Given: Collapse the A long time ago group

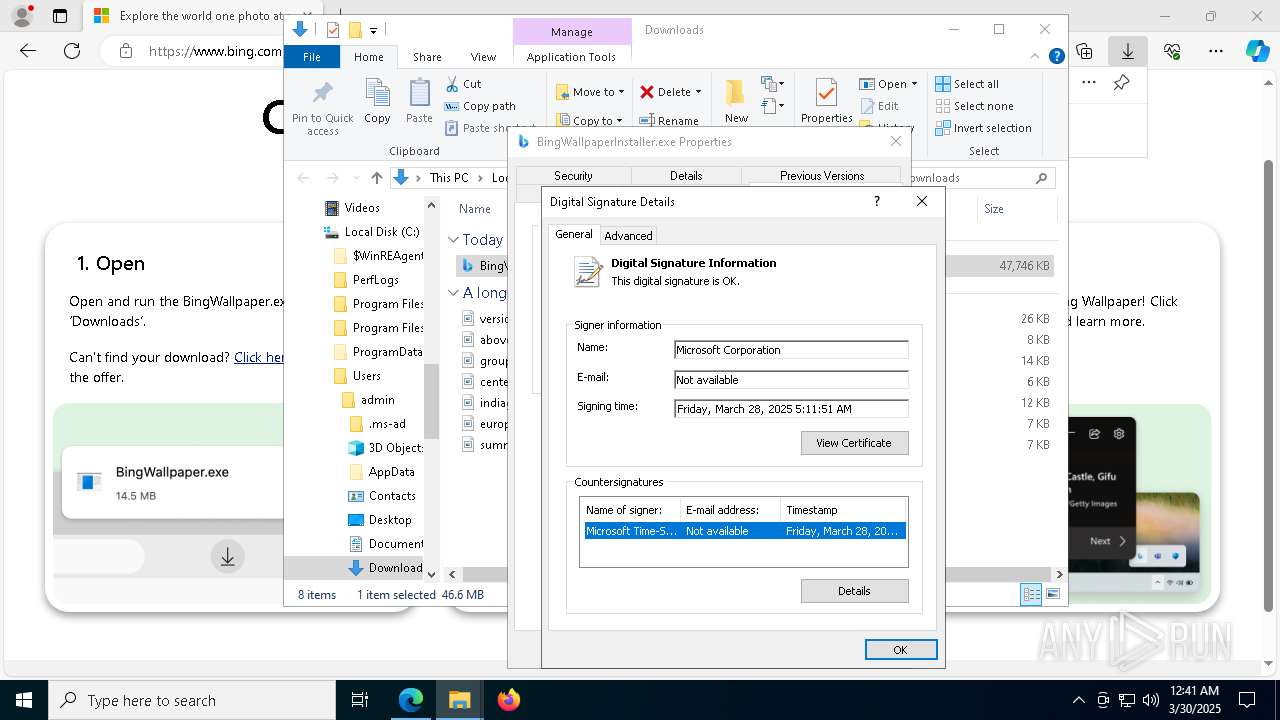Looking at the screenshot, I should [x=453, y=293].
